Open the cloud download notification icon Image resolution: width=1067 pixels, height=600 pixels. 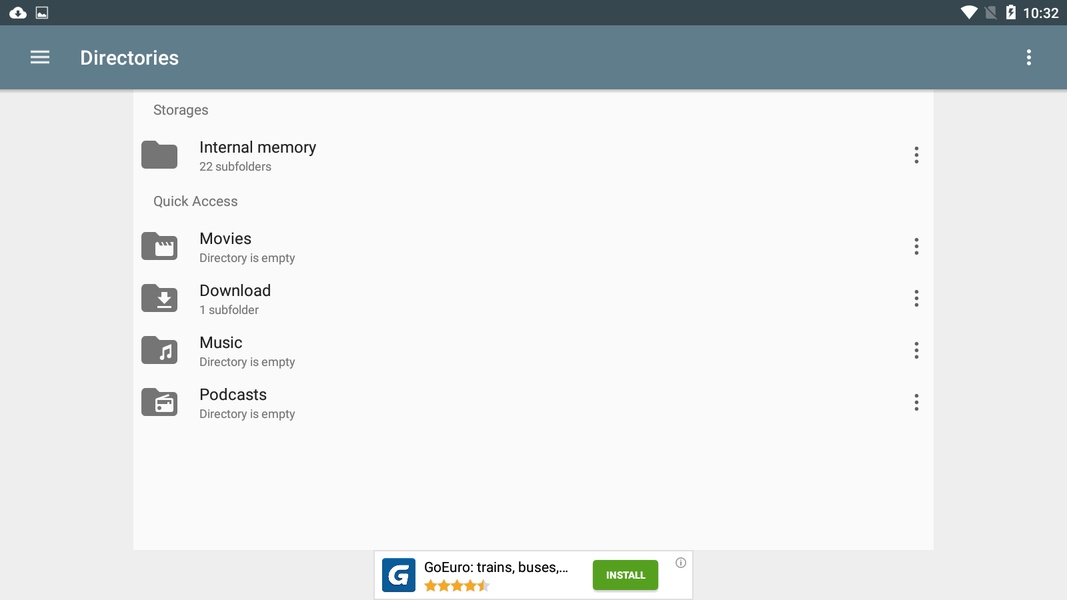tap(18, 12)
